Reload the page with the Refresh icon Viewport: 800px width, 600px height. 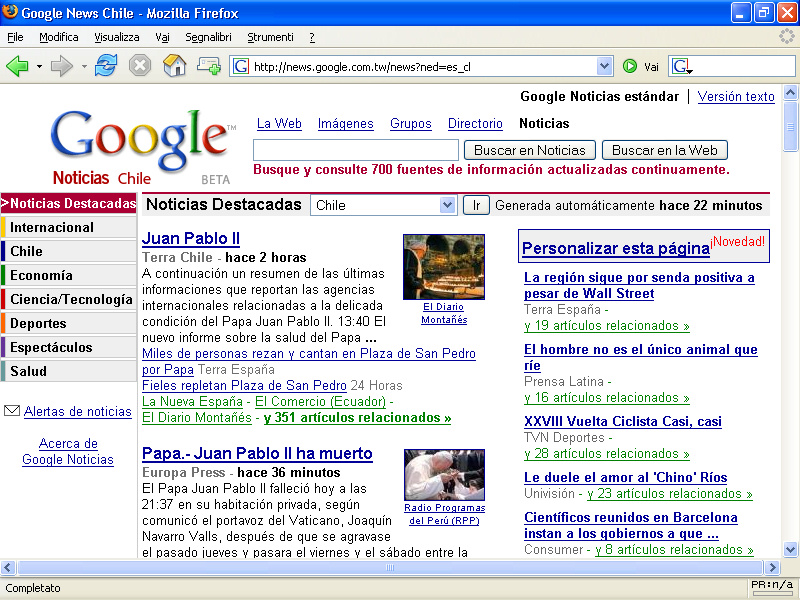106,66
